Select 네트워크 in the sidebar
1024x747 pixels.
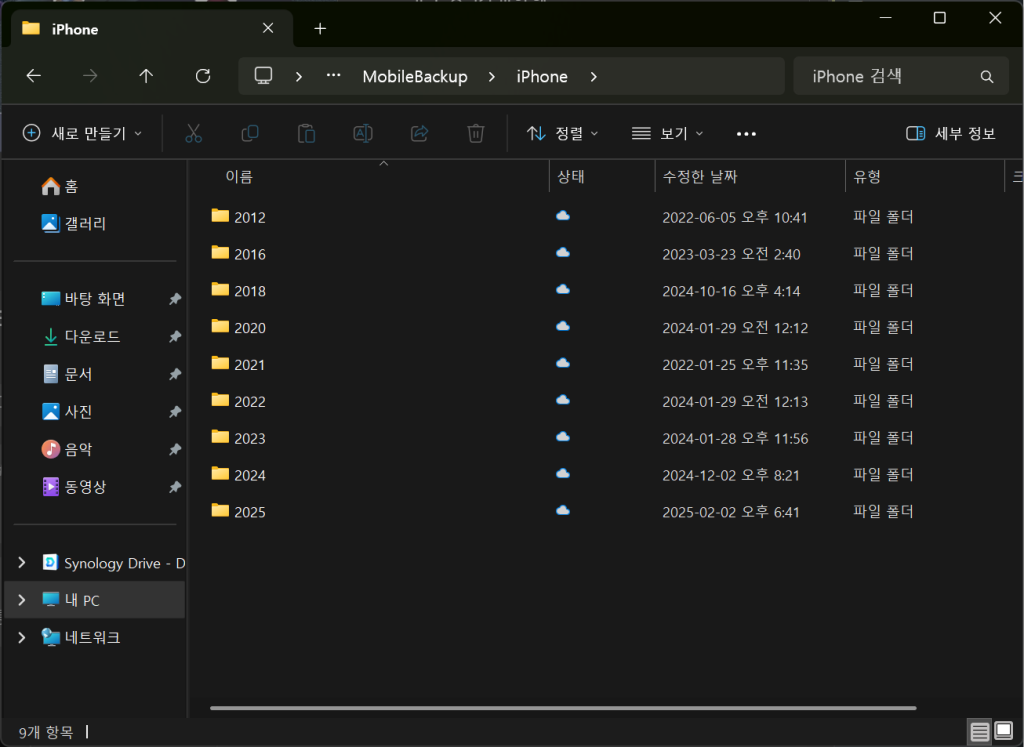pyautogui.click(x=82, y=637)
